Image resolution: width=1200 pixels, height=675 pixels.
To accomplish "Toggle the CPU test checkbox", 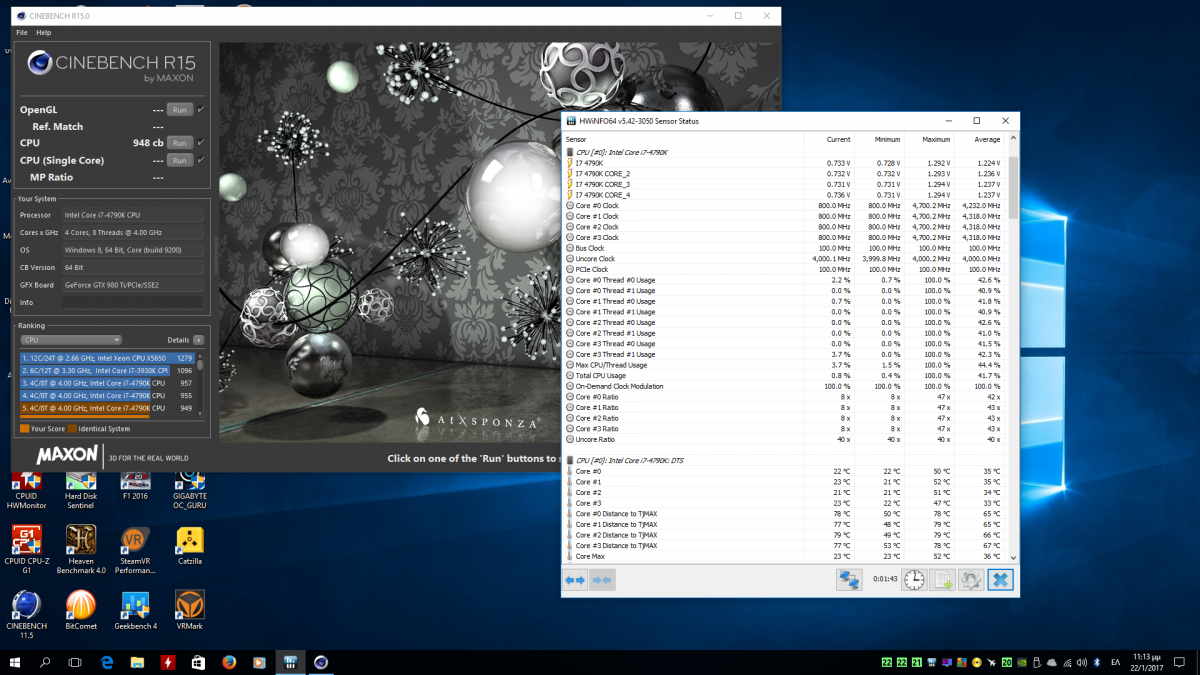I will pyautogui.click(x=201, y=142).
